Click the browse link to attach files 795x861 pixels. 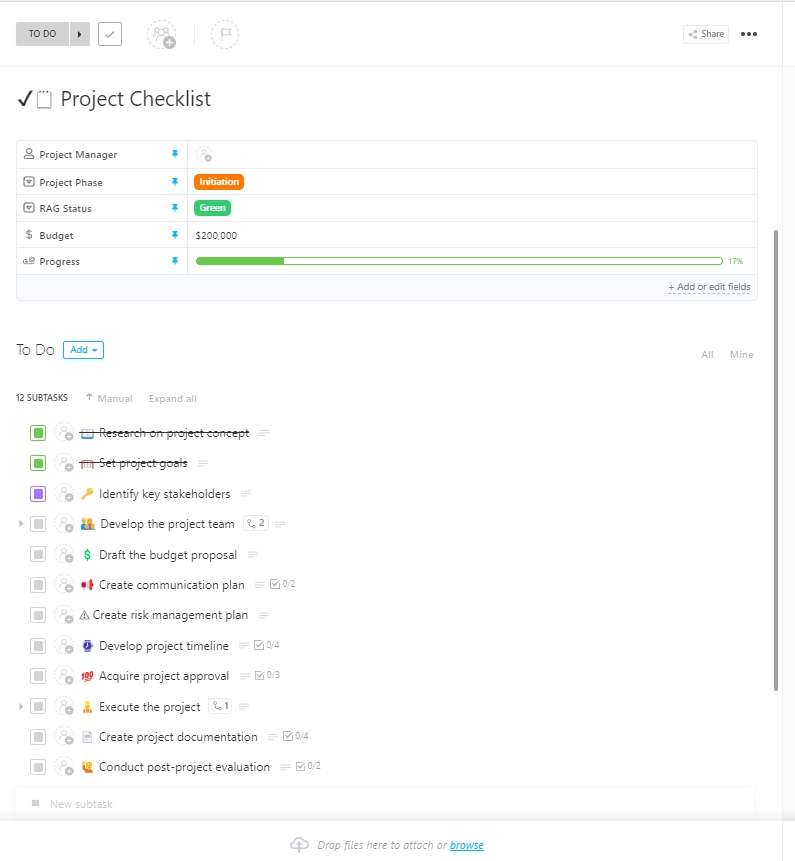[466, 845]
